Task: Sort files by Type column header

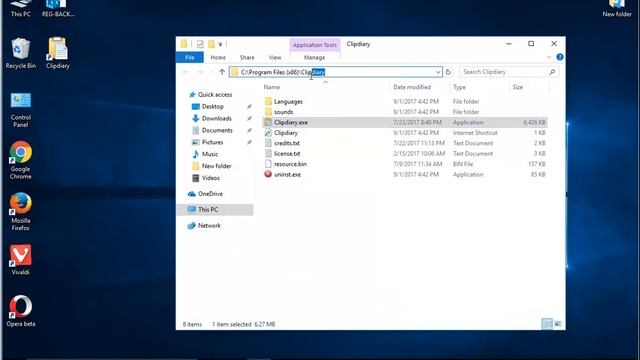Action: coord(459,87)
